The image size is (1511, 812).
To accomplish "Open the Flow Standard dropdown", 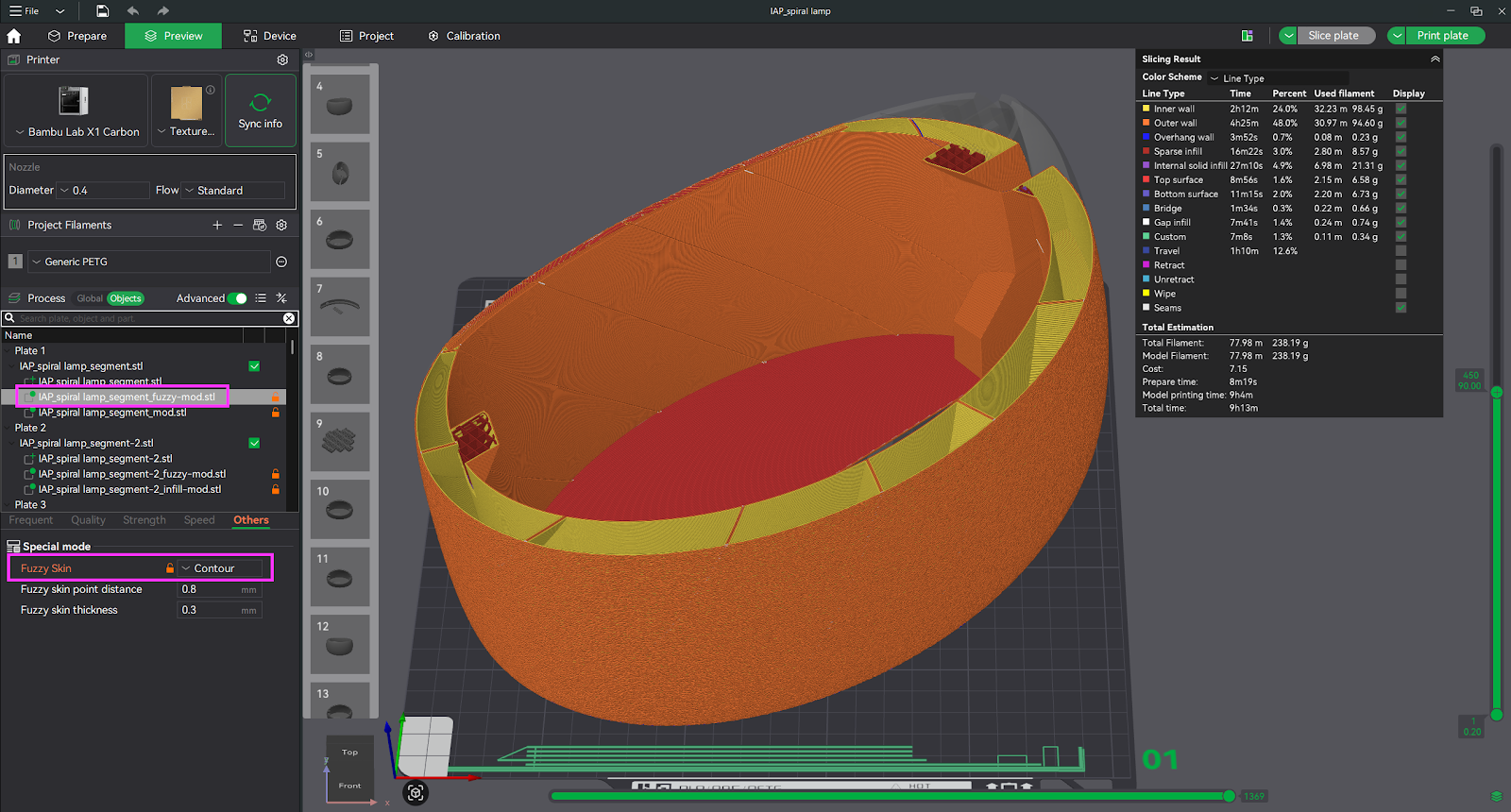I will (x=233, y=191).
